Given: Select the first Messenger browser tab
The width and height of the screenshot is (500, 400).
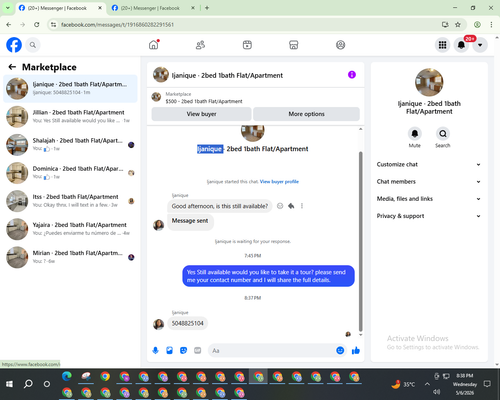Looking at the screenshot, I should click(x=59, y=8).
